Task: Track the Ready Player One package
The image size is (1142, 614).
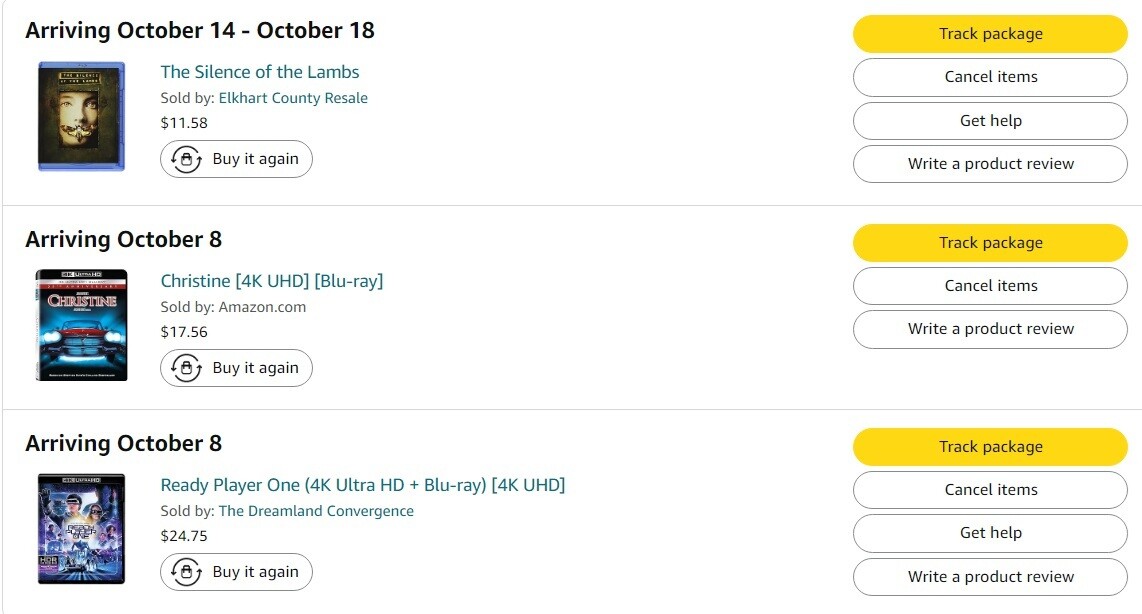Action: (x=990, y=447)
